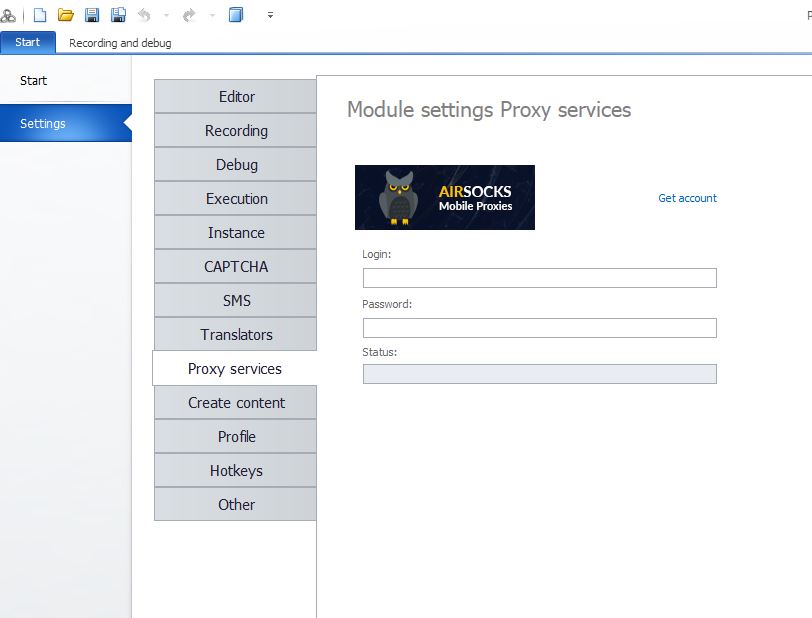Click the application logo icon in the title bar
This screenshot has width=812, height=618.
(8, 15)
